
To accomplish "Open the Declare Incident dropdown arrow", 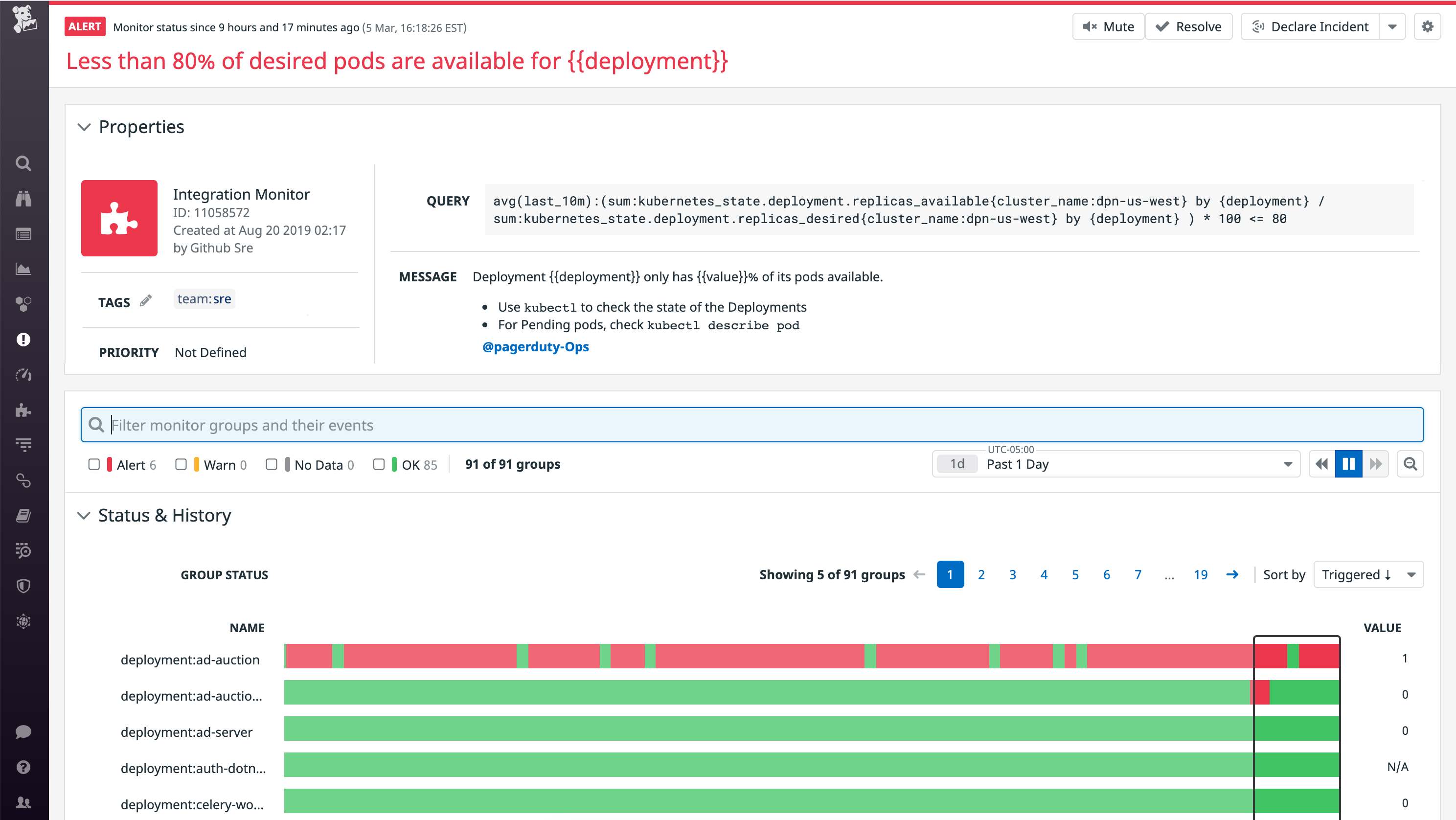I will point(1393,26).
